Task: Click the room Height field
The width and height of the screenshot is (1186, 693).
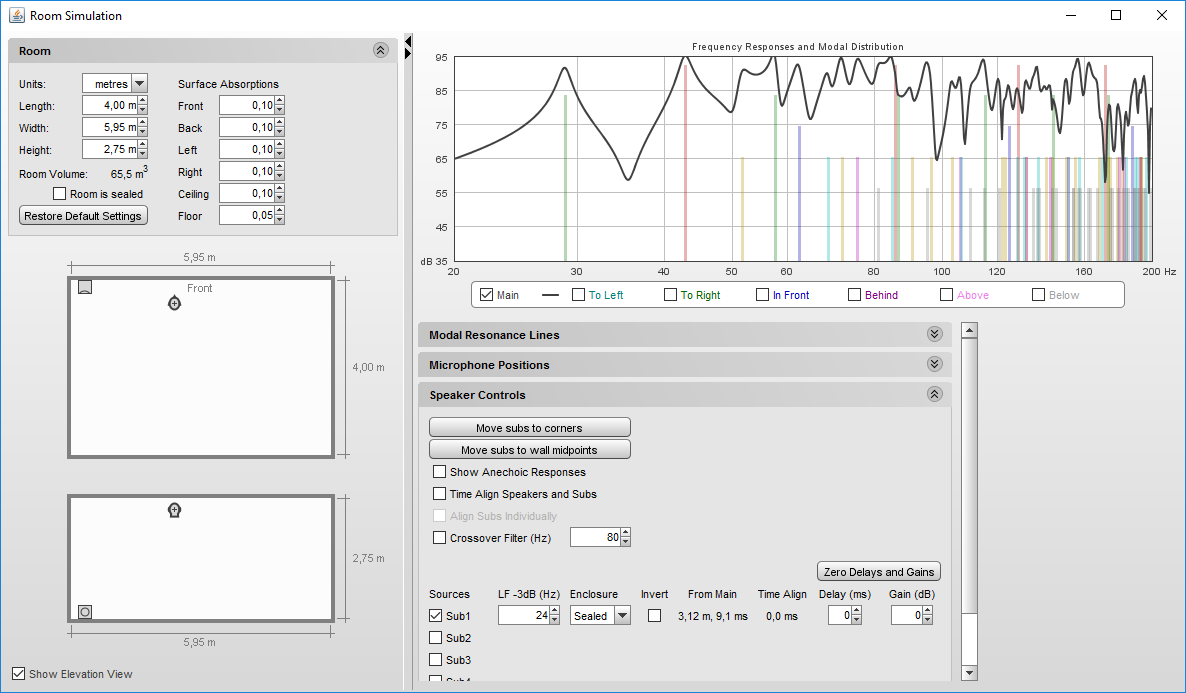Action: click(110, 149)
